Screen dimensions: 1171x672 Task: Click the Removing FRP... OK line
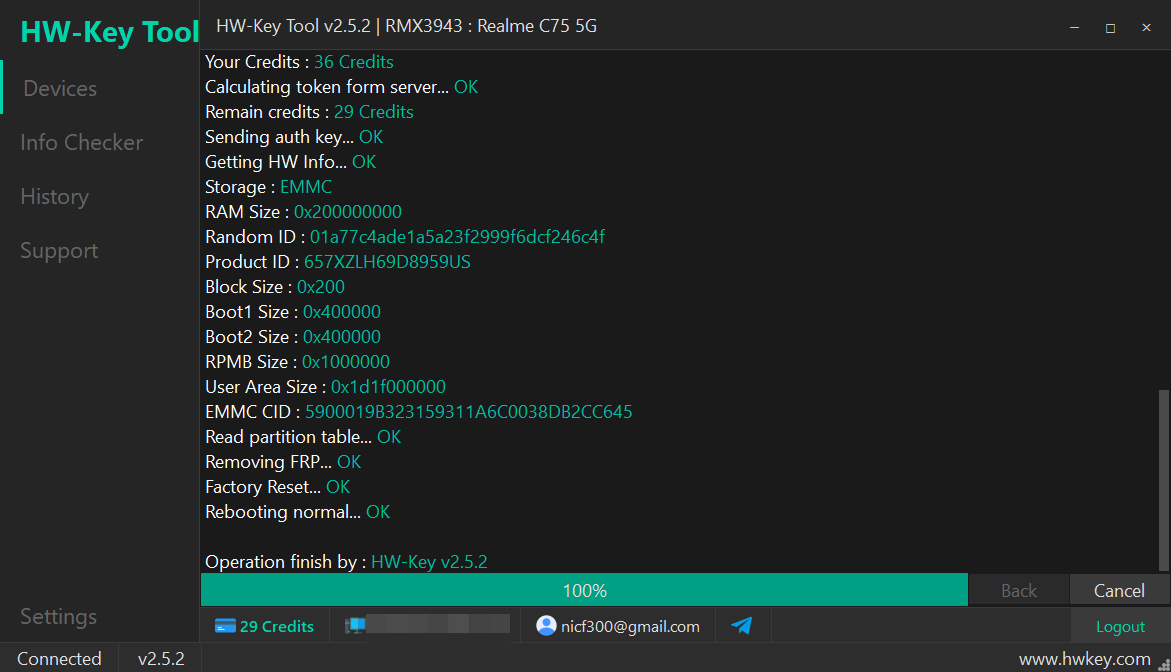coord(283,462)
